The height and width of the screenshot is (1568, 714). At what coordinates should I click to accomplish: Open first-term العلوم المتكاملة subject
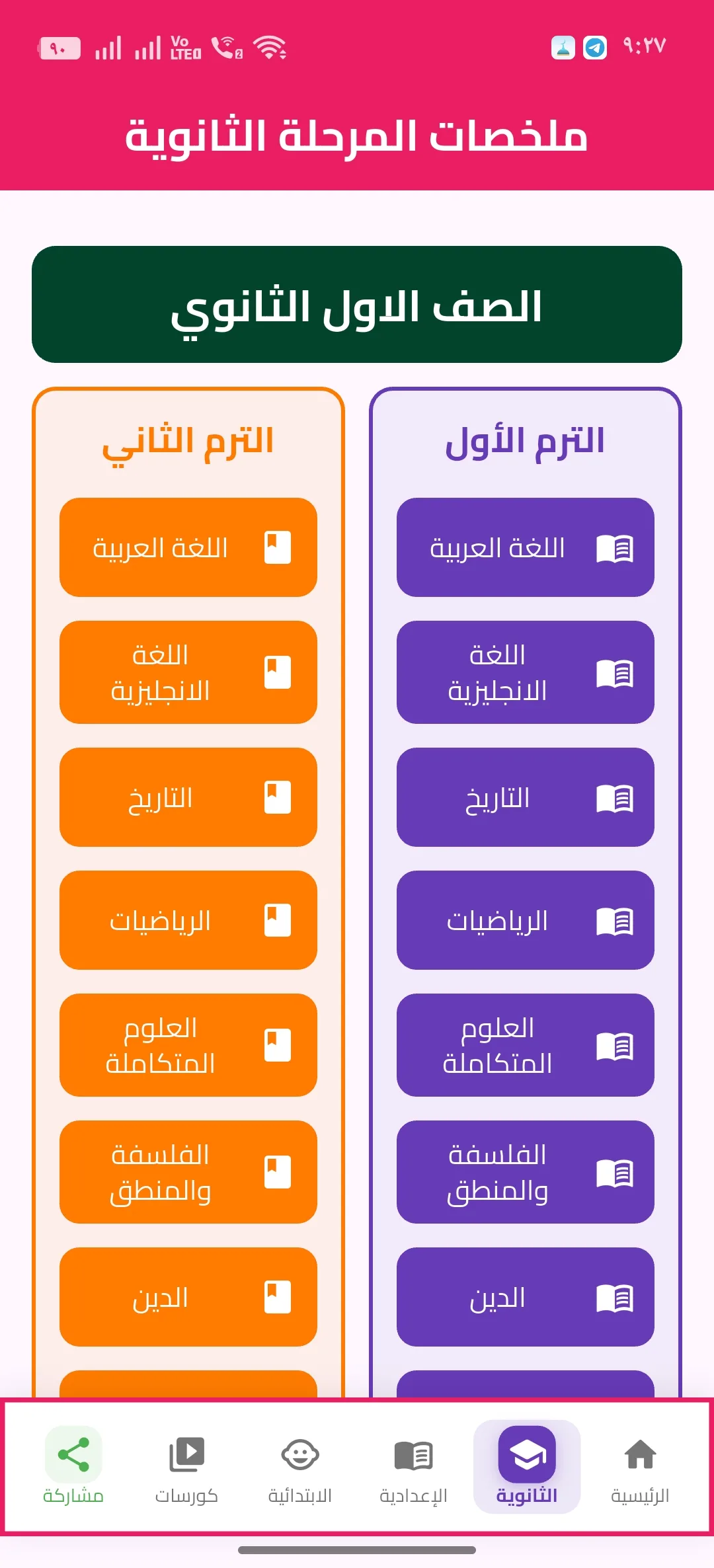(526, 1045)
